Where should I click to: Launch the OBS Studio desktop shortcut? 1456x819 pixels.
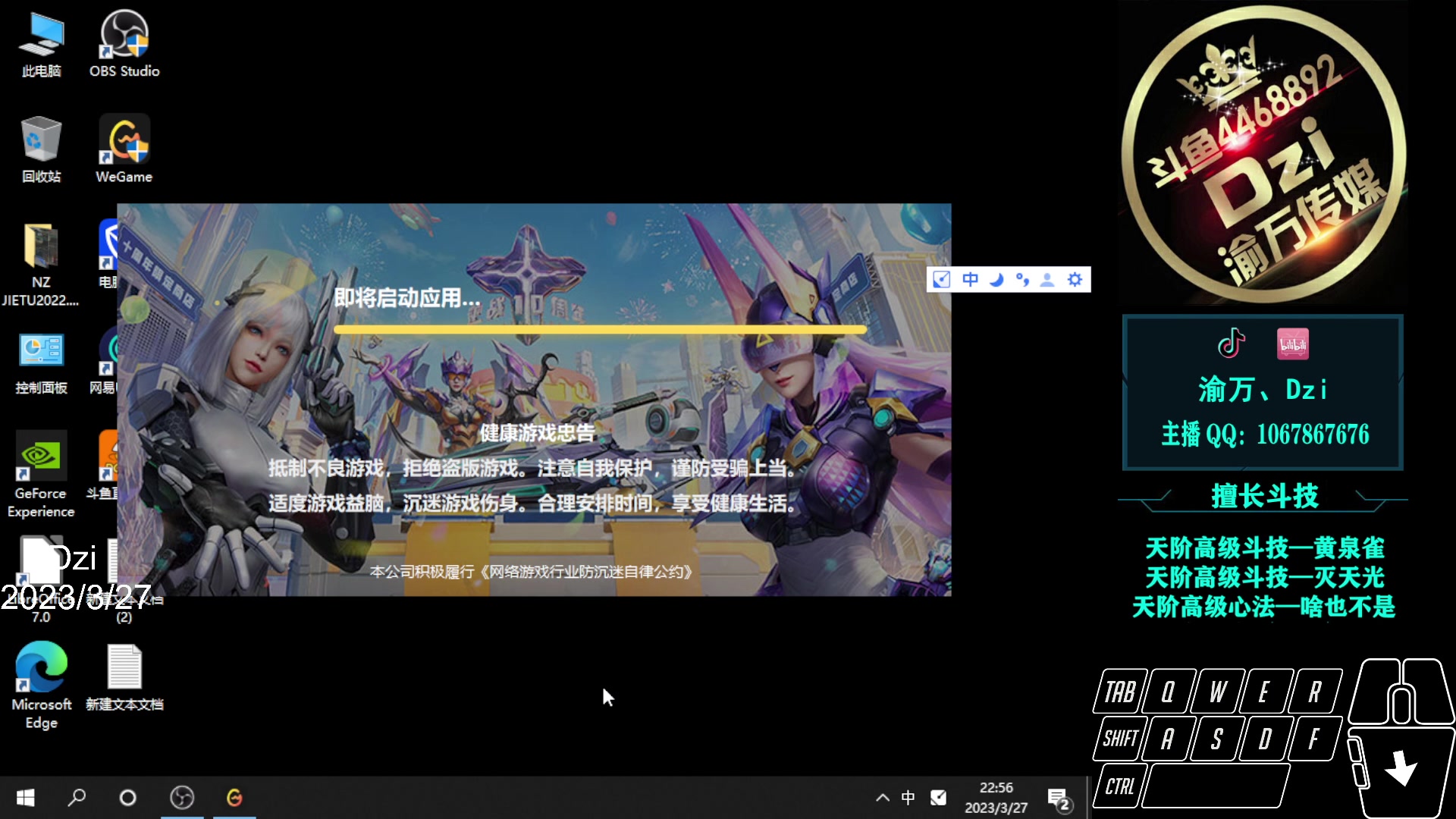click(124, 45)
